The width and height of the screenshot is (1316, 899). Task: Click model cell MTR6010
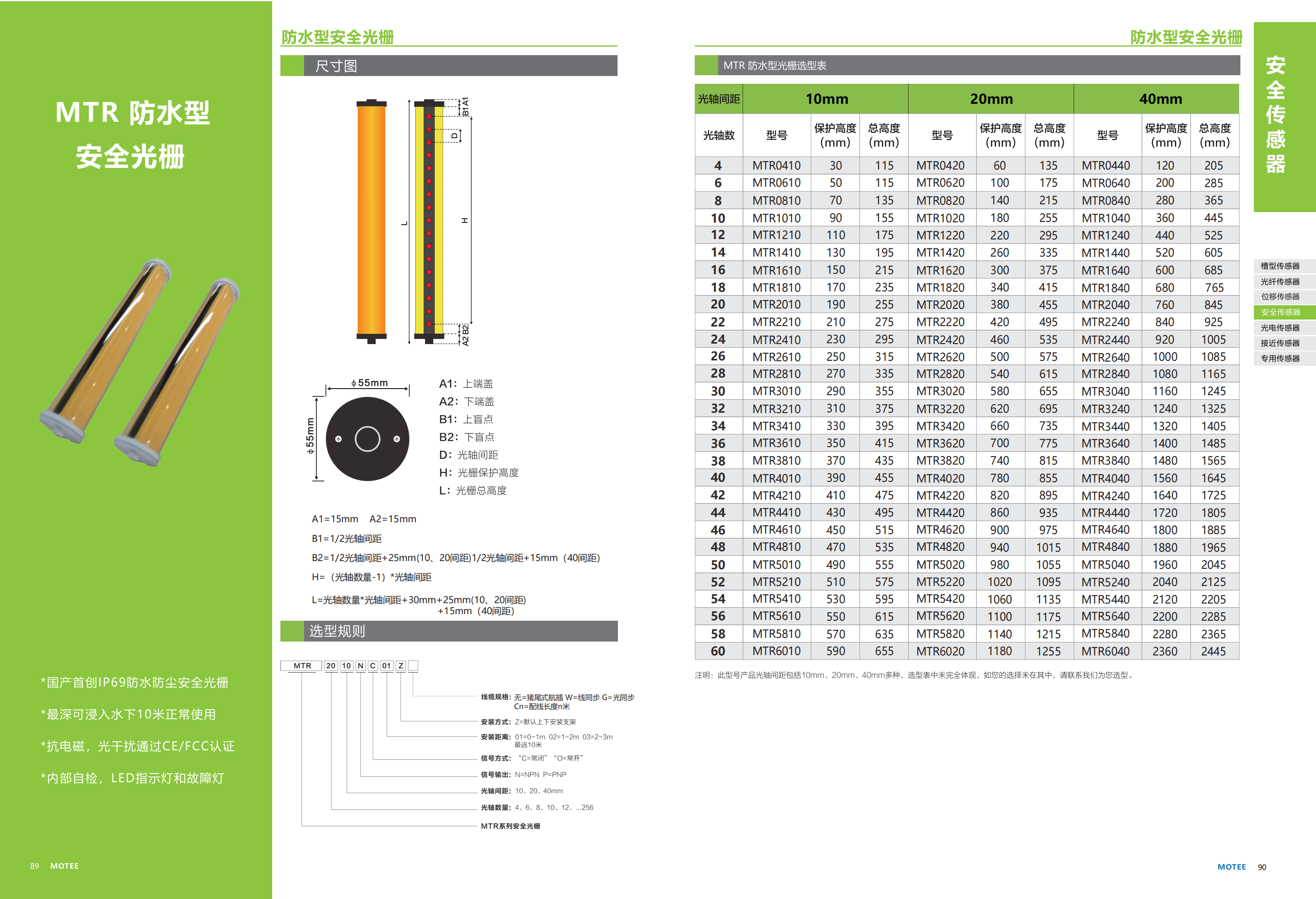(777, 651)
